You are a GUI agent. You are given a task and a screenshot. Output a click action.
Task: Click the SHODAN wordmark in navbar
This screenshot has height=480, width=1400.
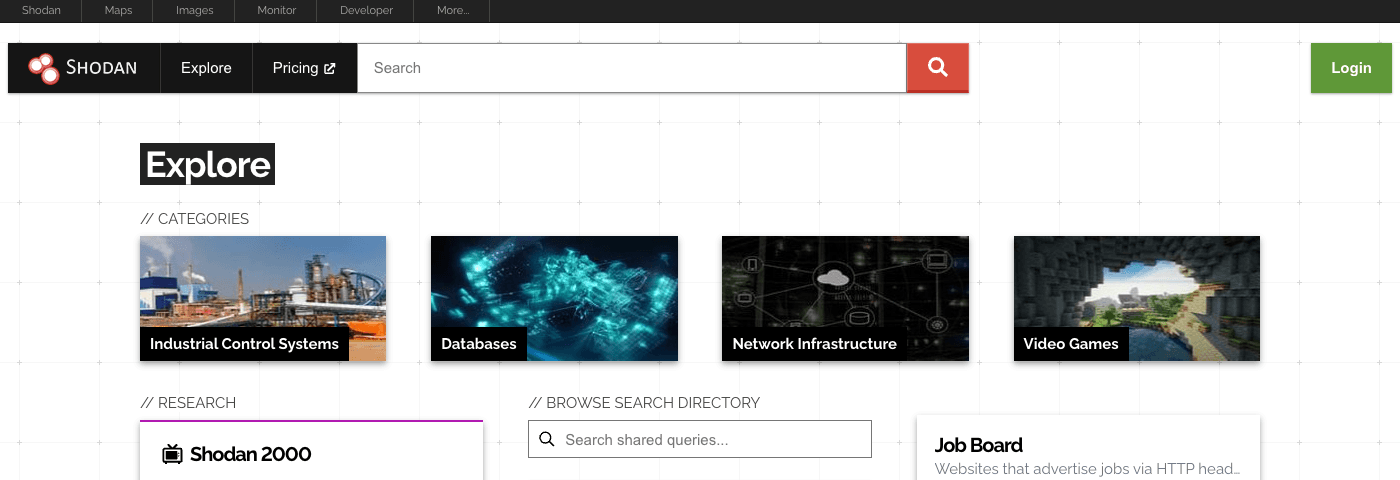click(x=101, y=68)
